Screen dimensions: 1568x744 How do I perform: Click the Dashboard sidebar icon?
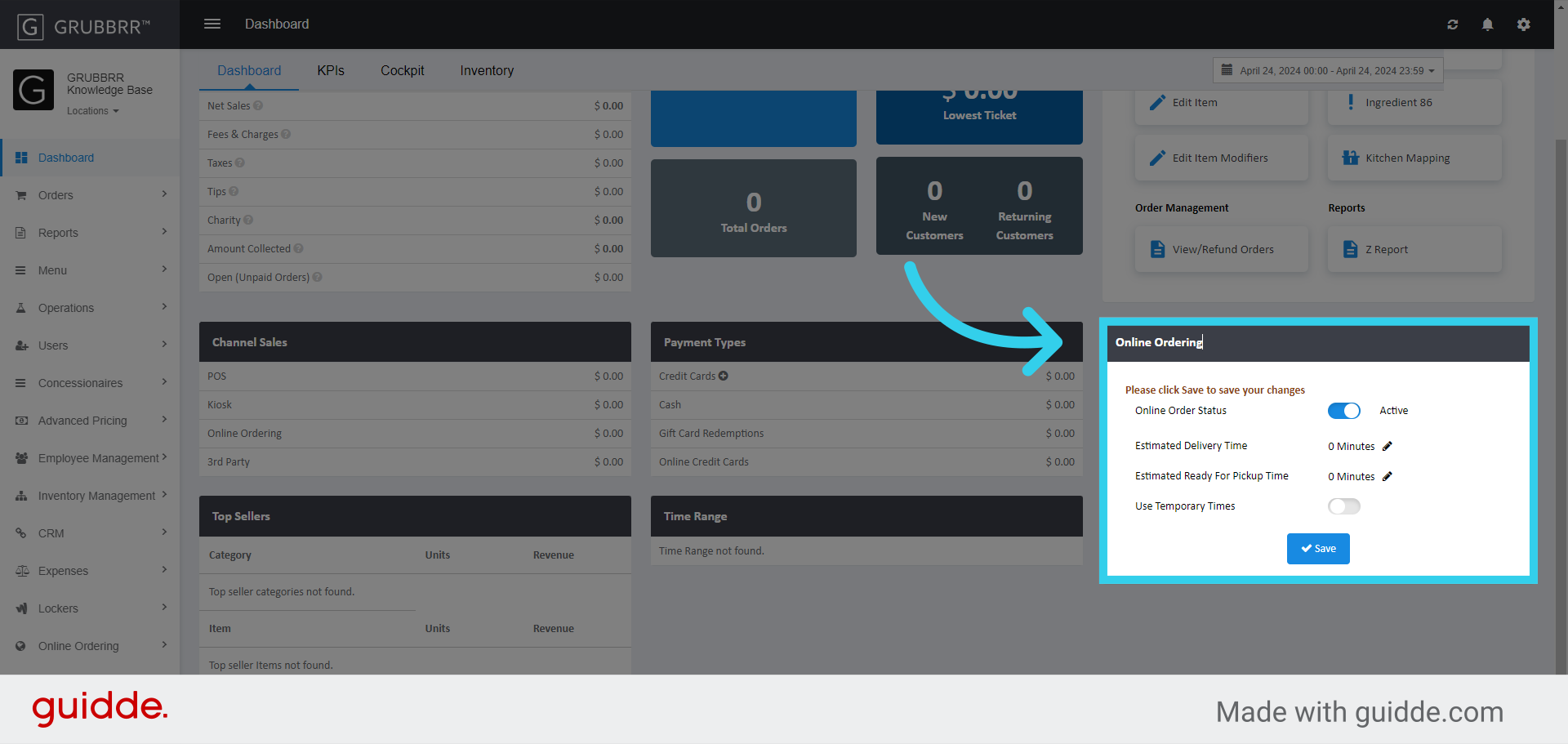click(21, 158)
